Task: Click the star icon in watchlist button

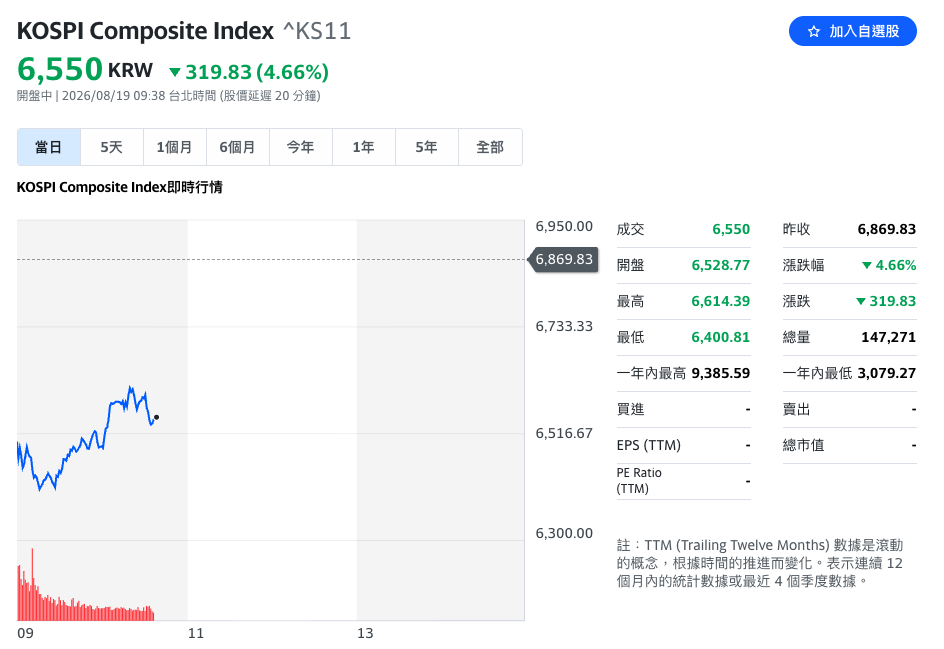Action: [x=814, y=31]
